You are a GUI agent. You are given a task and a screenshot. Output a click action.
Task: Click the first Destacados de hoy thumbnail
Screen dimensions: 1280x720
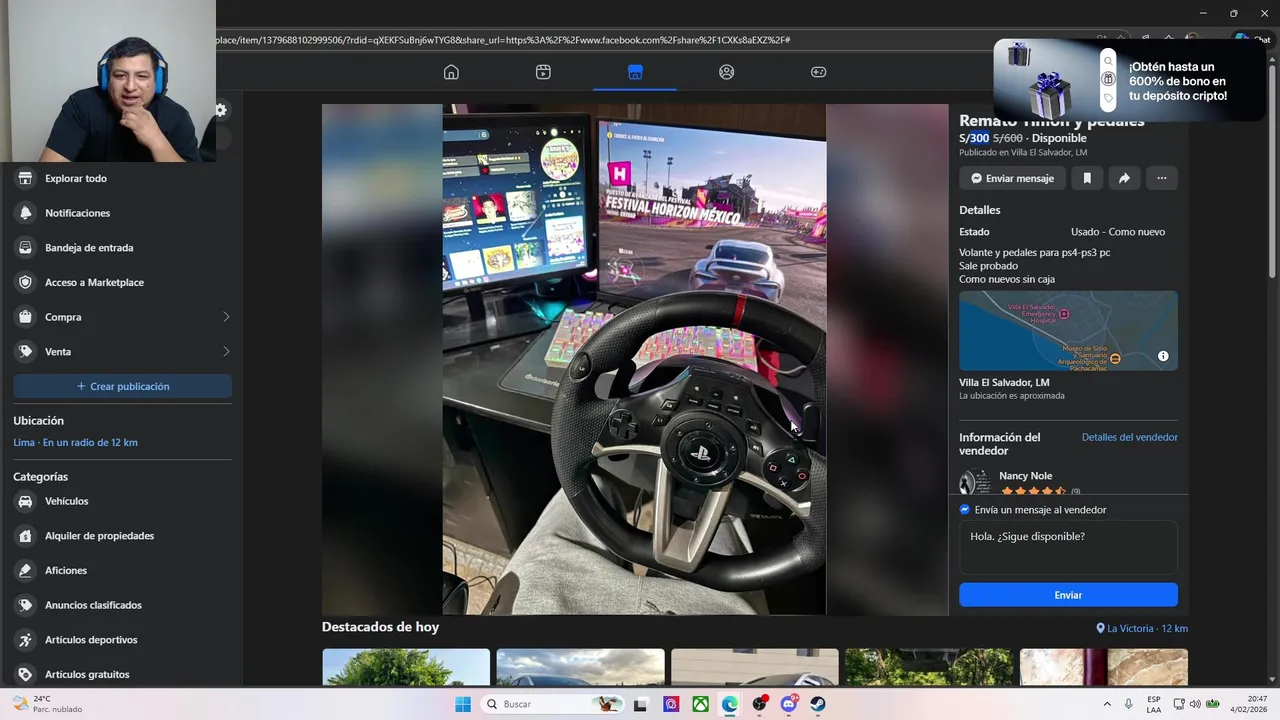tap(406, 667)
